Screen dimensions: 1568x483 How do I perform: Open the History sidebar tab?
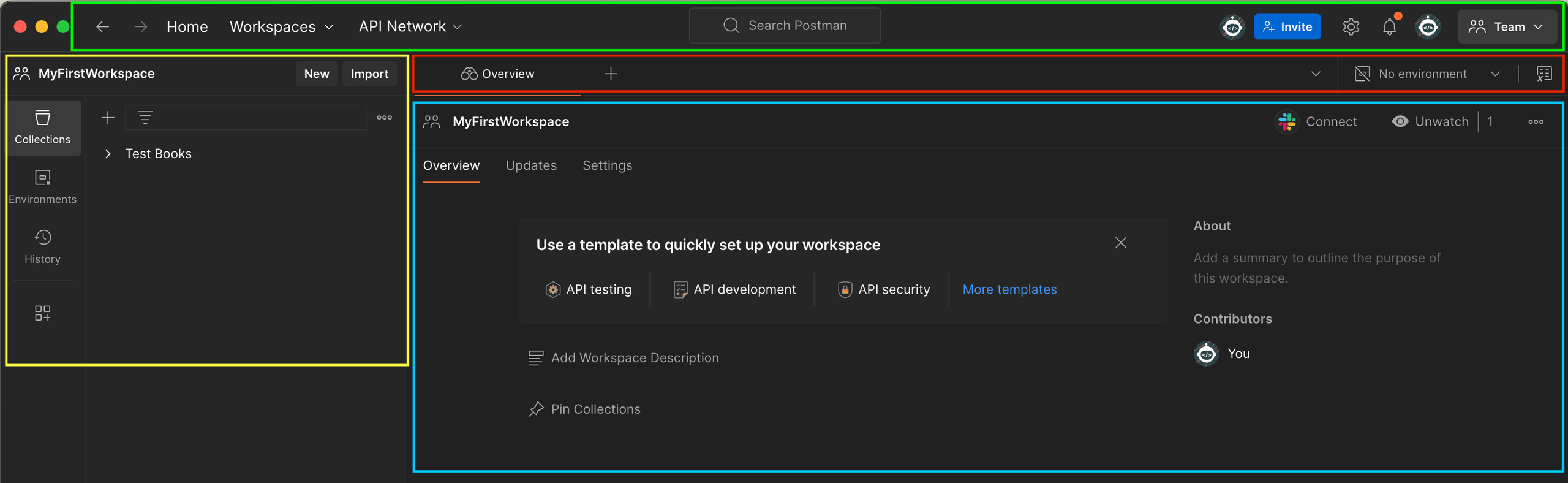click(43, 247)
